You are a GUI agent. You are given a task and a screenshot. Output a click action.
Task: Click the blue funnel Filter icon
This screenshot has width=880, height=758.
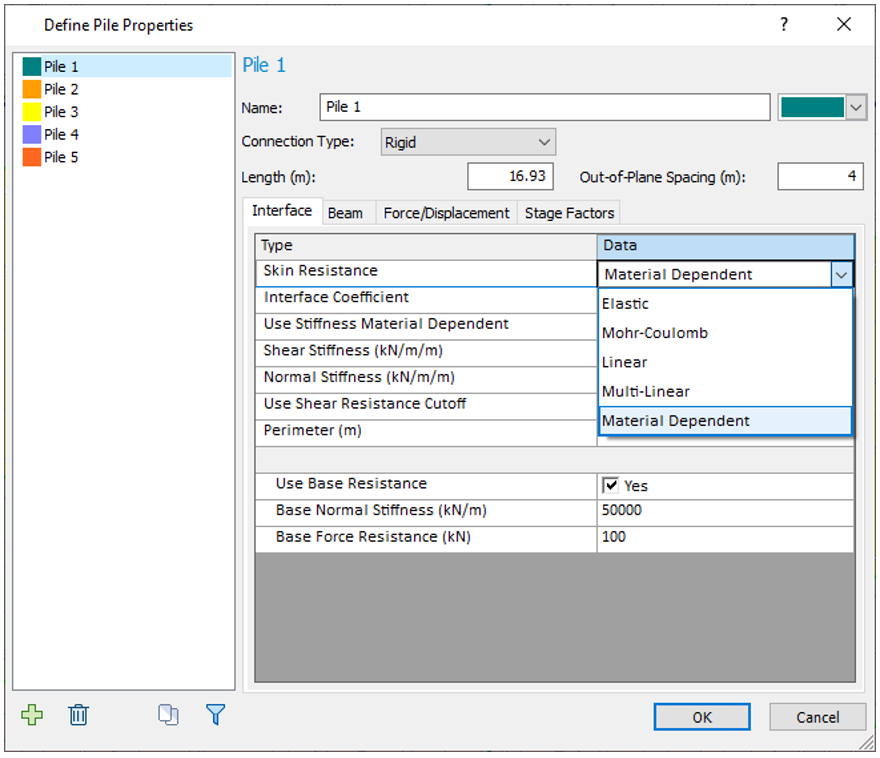(216, 715)
